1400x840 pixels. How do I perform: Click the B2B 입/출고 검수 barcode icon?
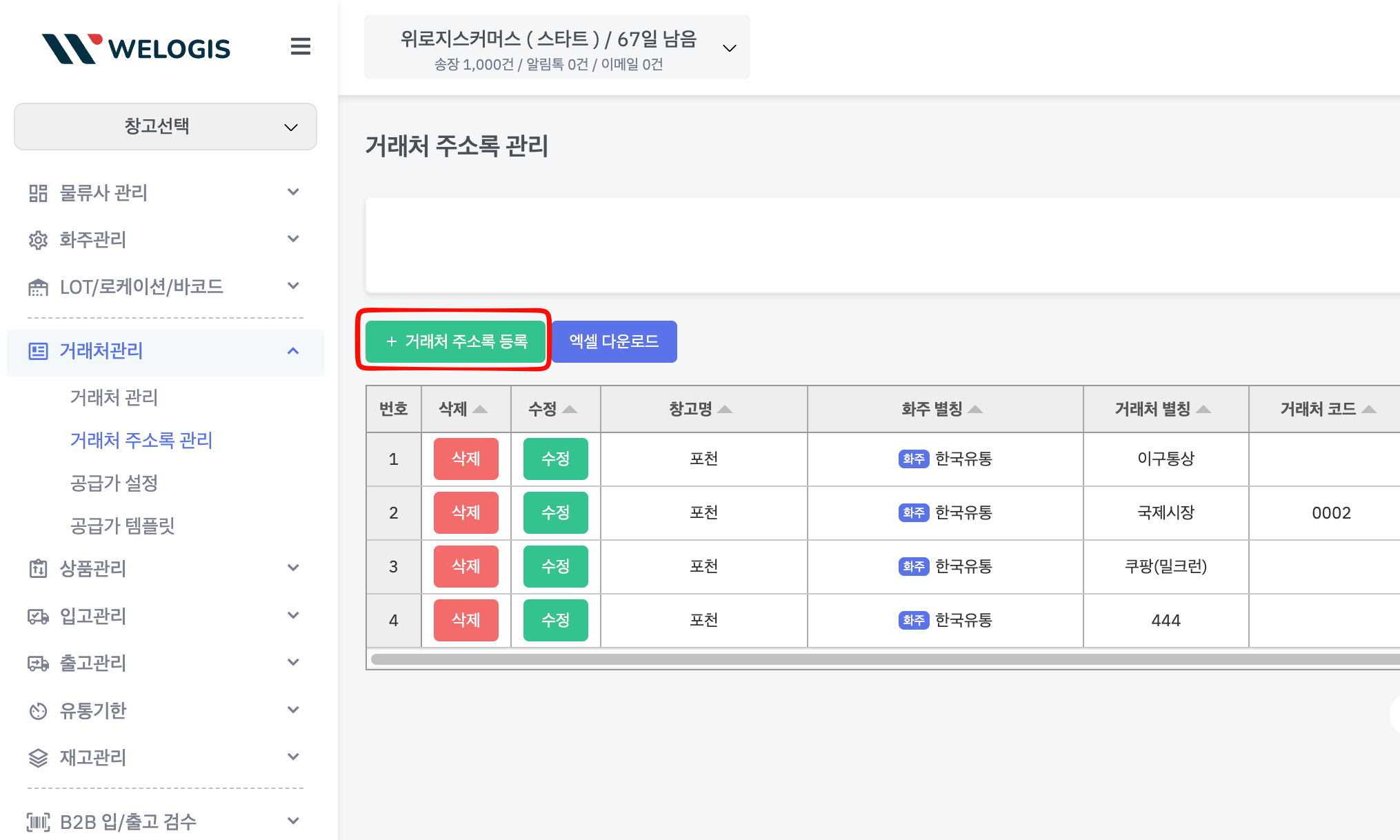[38, 821]
